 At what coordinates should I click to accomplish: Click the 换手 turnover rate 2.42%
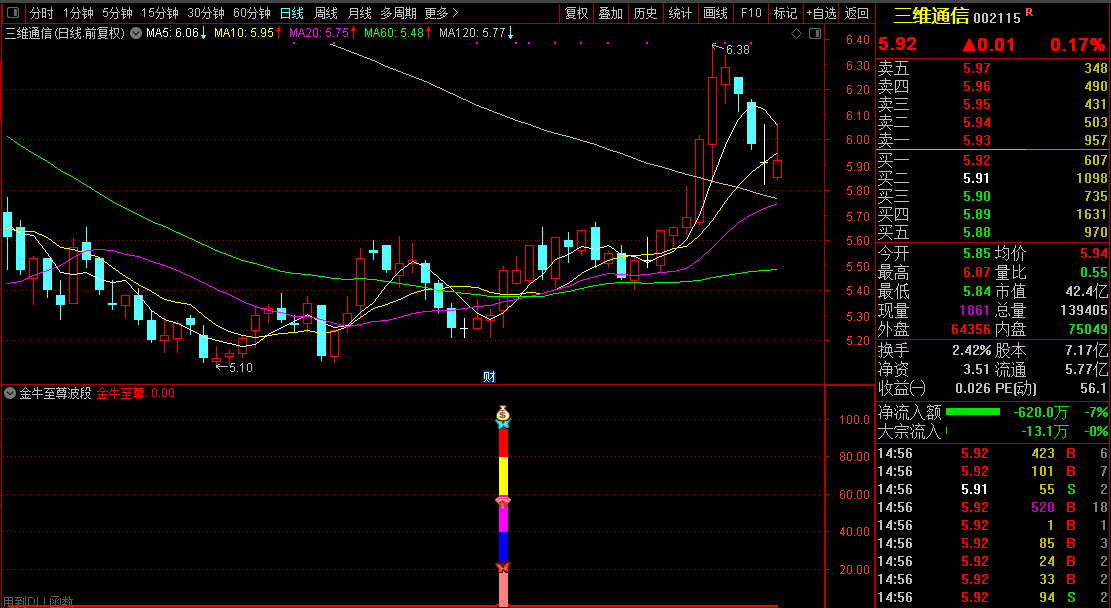(971, 350)
